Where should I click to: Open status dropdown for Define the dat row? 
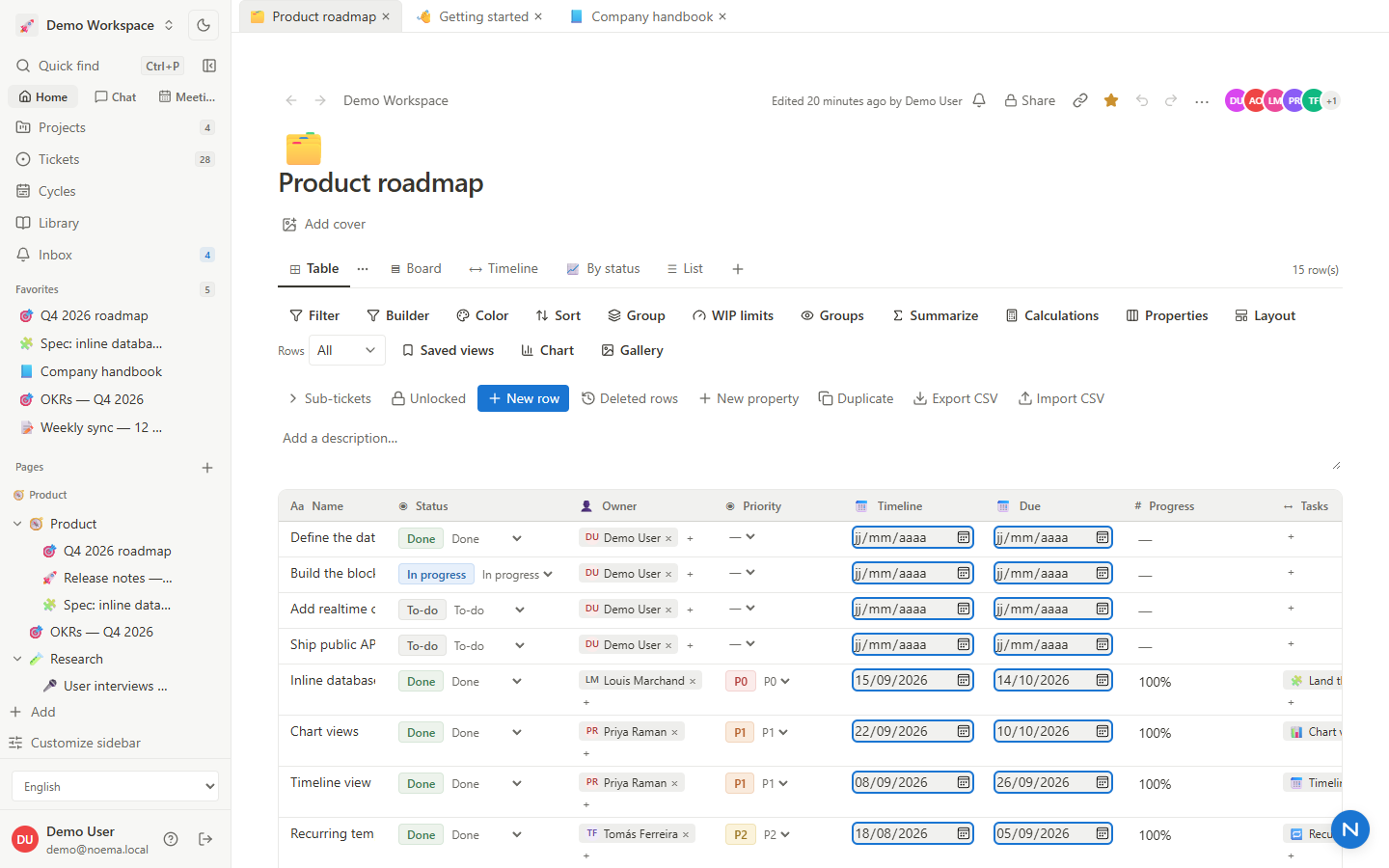tap(487, 539)
